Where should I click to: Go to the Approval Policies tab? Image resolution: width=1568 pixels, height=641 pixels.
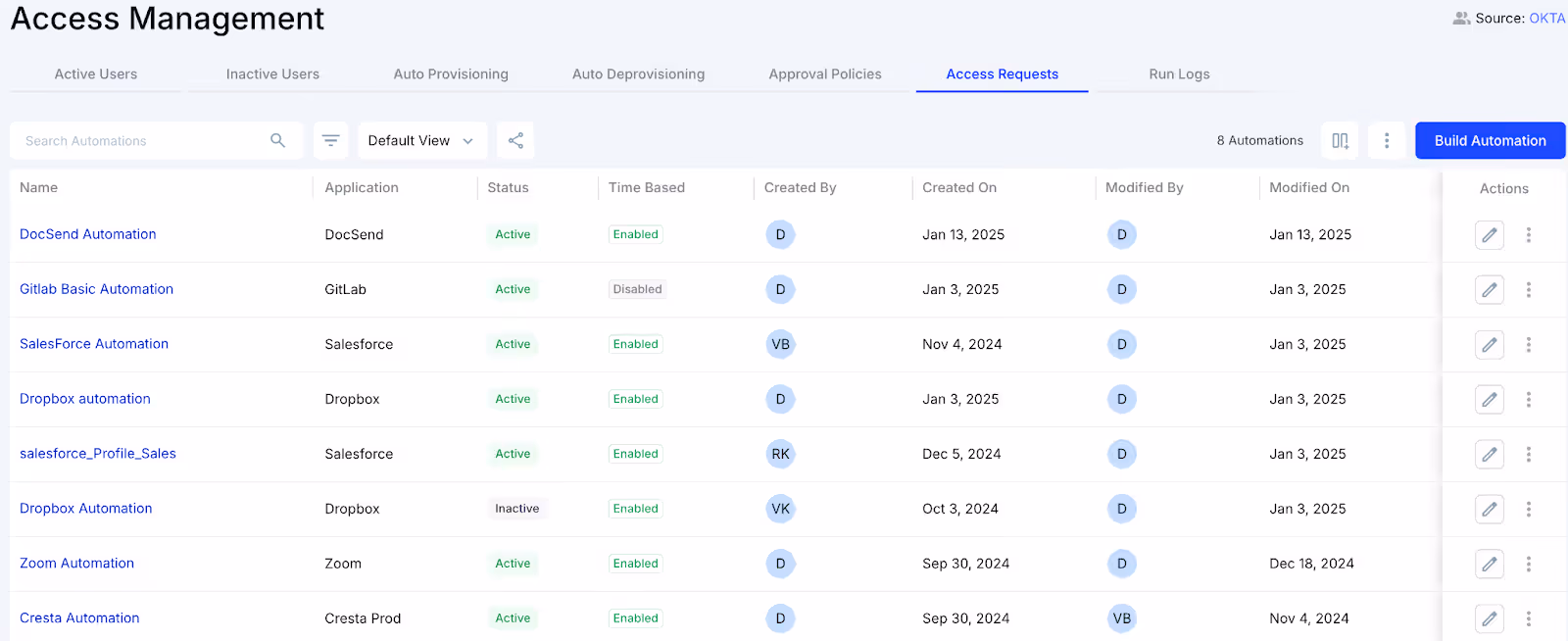825,74
